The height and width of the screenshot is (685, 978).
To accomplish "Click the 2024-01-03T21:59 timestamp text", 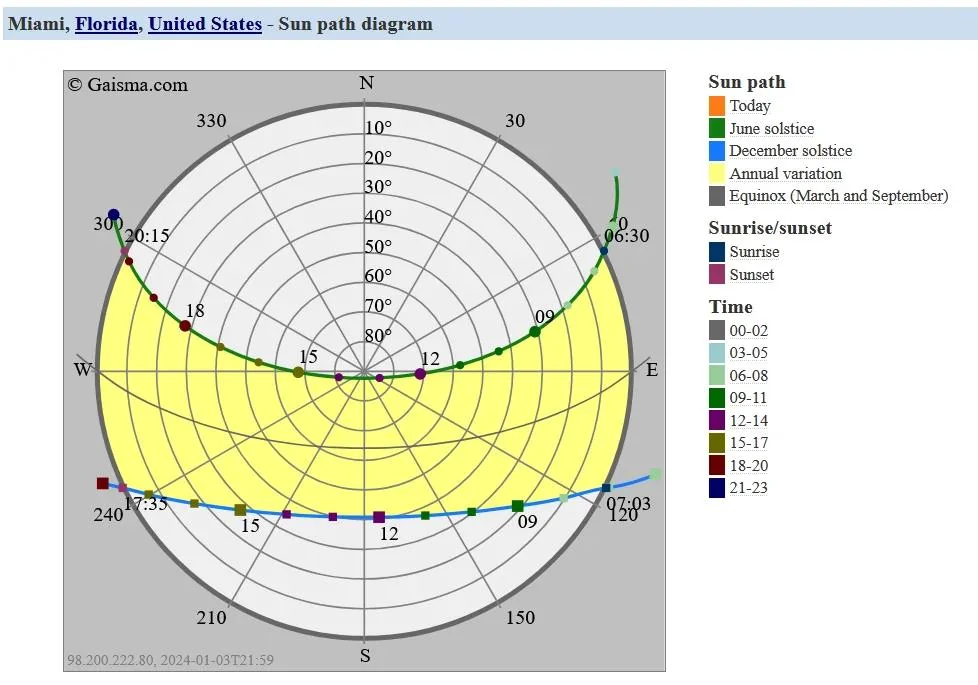I will coord(217,660).
